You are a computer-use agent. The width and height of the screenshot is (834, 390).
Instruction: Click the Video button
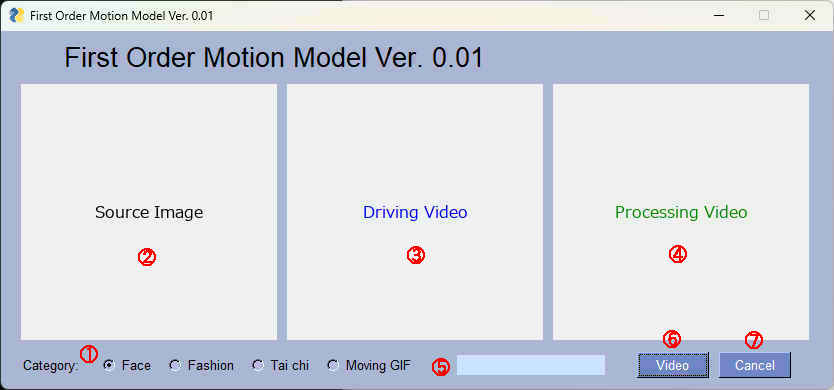click(672, 366)
